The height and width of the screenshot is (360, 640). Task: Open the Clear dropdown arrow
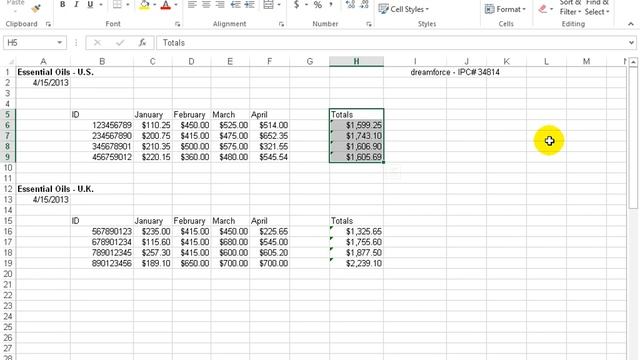[551, 9]
